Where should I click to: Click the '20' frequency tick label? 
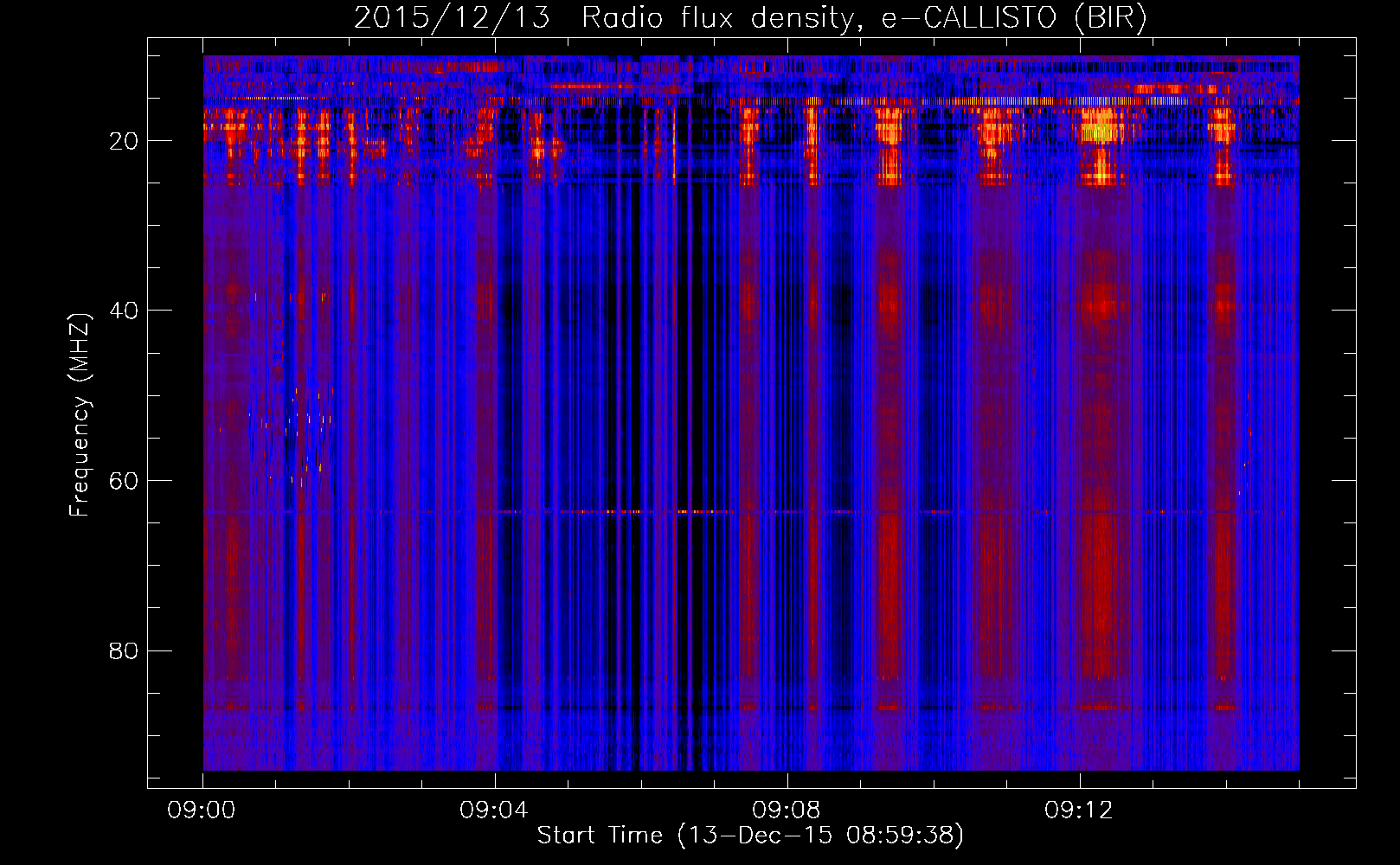click(x=125, y=141)
